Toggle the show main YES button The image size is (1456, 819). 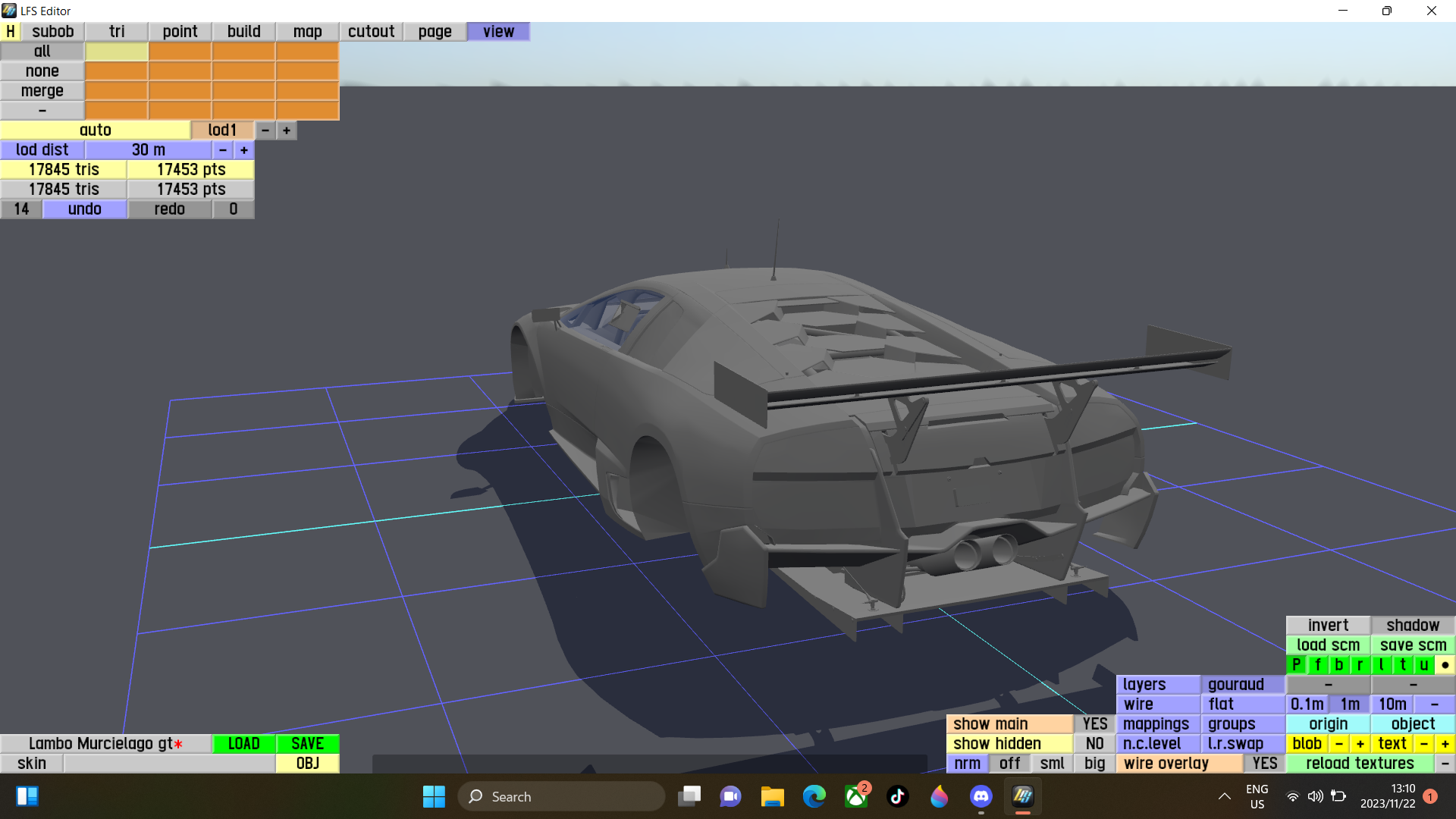[1094, 724]
